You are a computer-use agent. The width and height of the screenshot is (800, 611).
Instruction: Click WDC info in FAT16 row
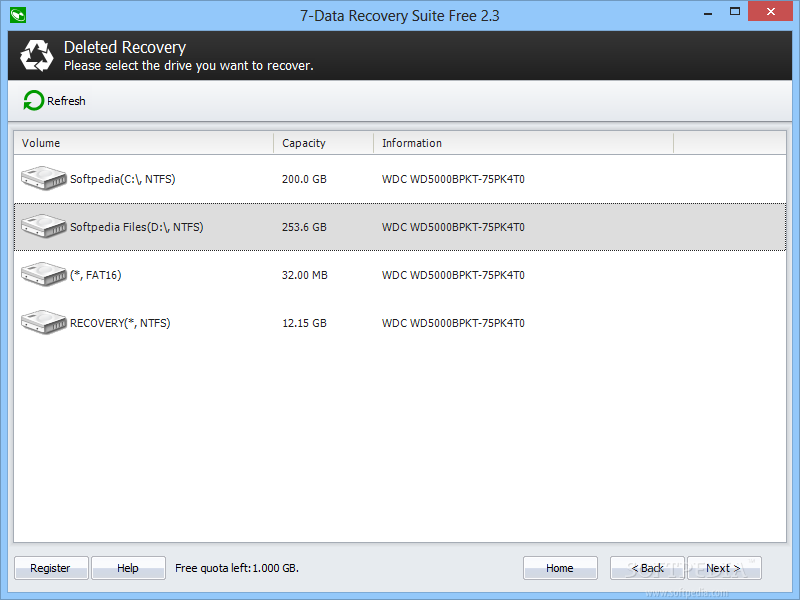click(453, 275)
